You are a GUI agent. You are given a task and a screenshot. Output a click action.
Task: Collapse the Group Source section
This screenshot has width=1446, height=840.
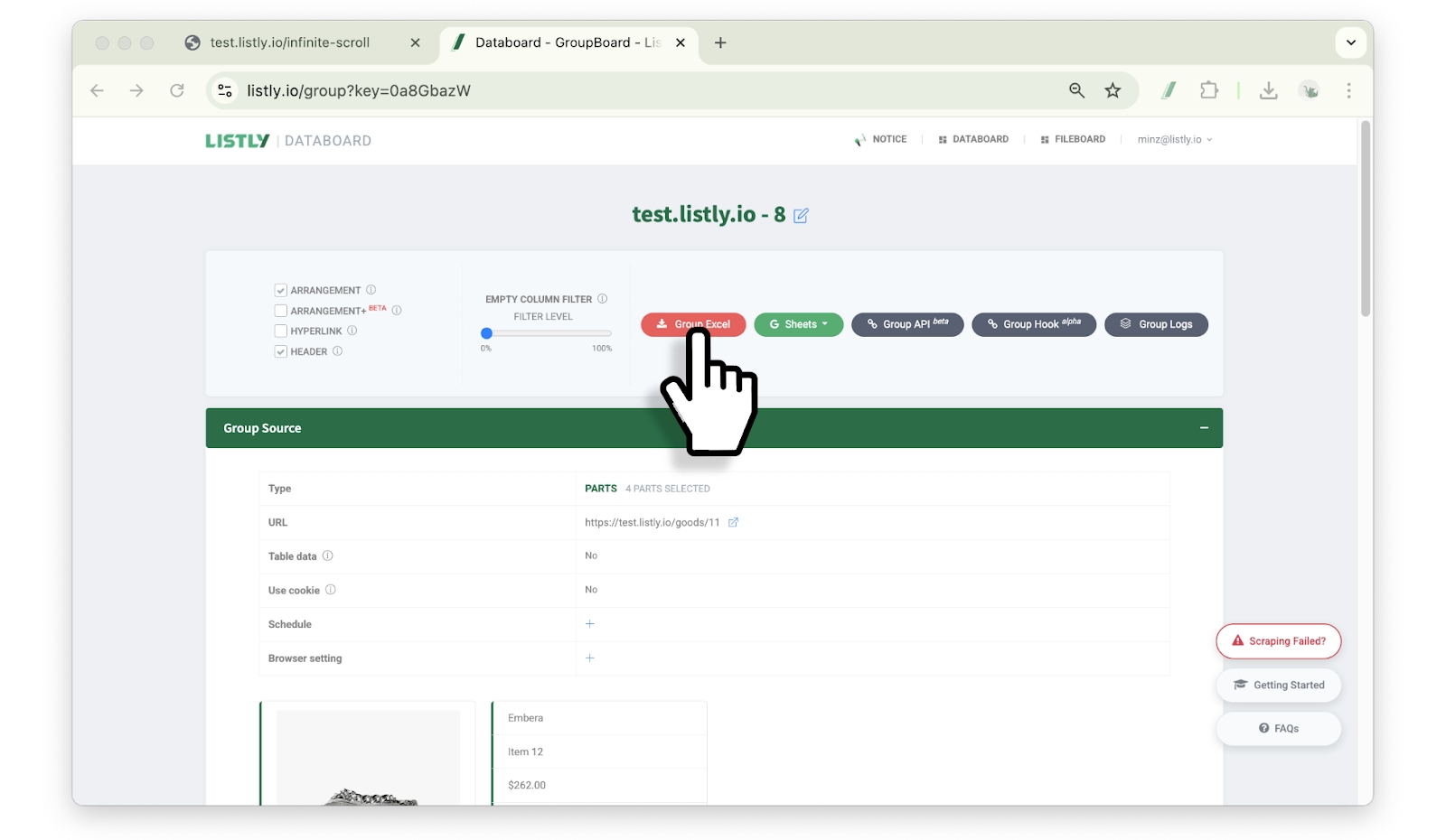point(1204,428)
